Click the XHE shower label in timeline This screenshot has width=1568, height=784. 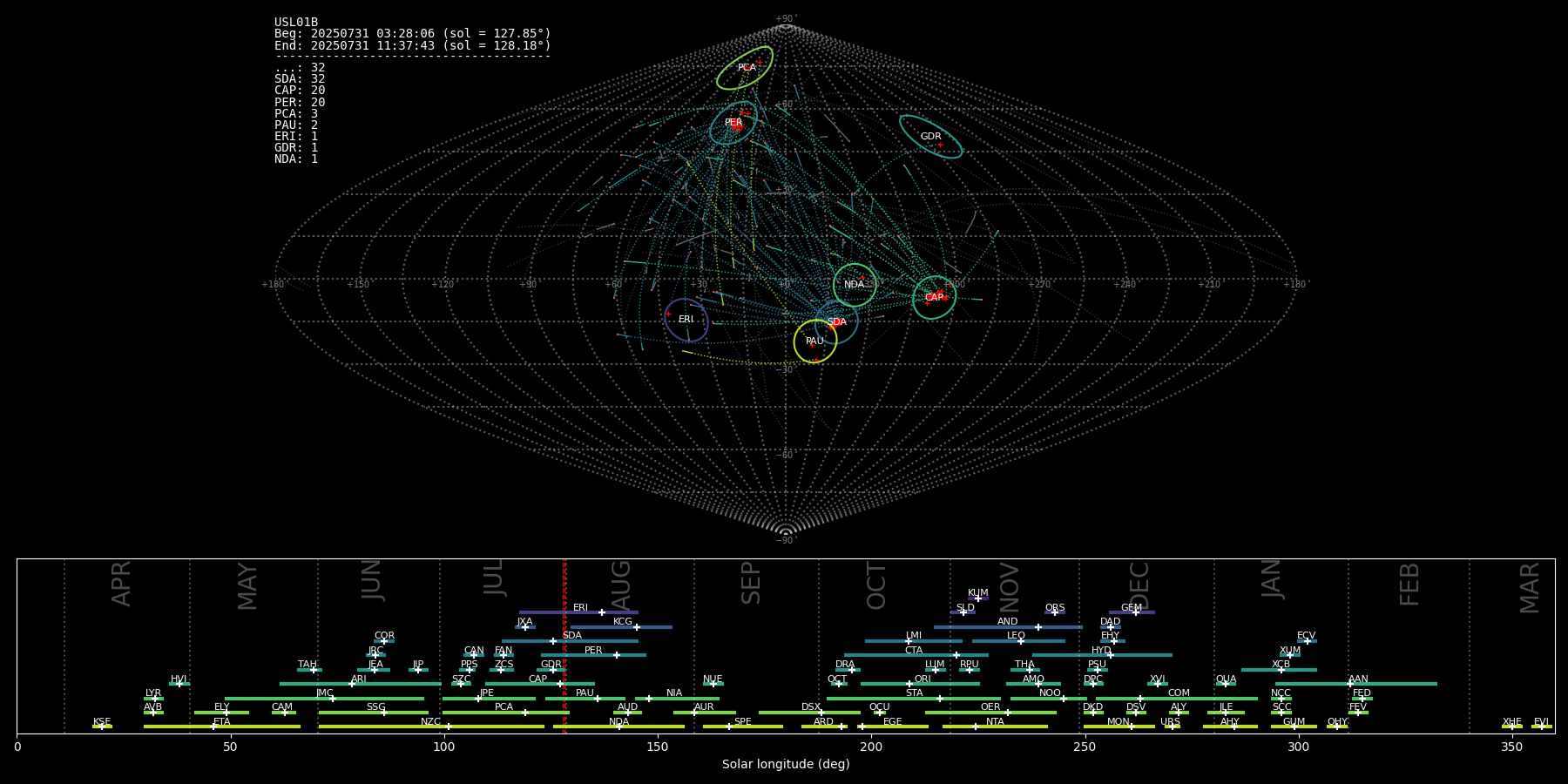1512,722
